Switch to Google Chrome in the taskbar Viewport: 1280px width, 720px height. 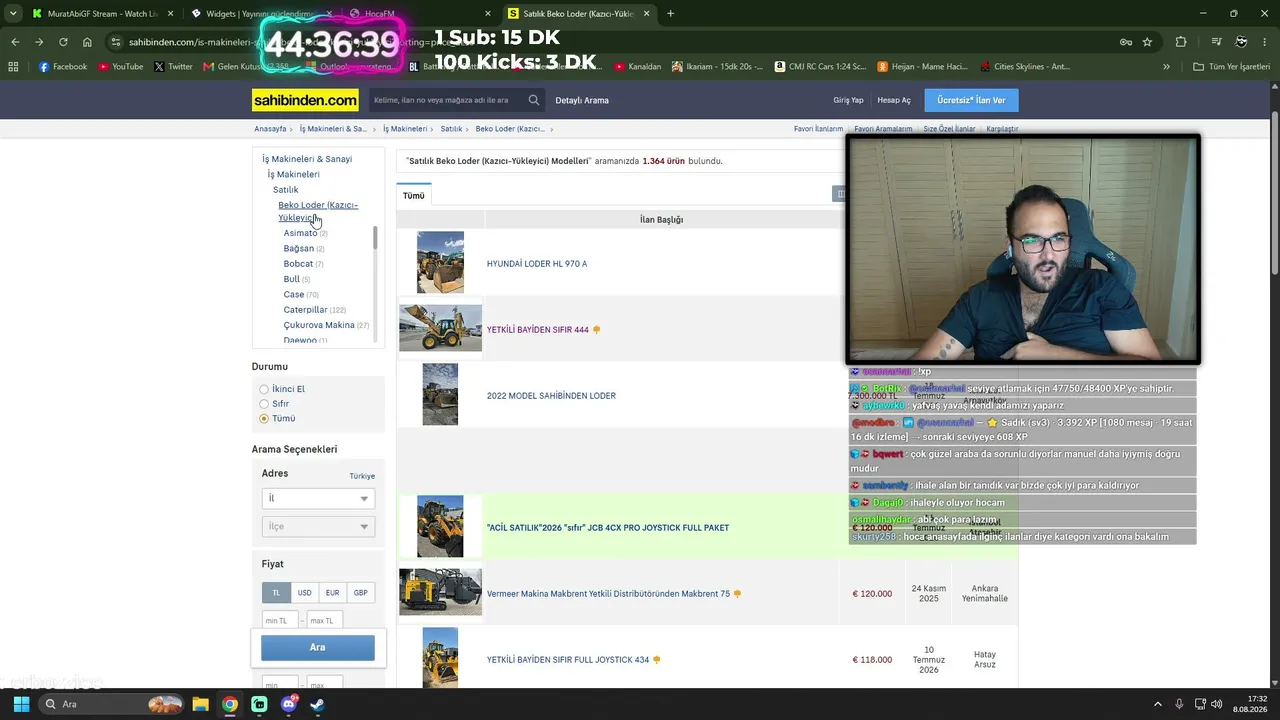coord(230,704)
